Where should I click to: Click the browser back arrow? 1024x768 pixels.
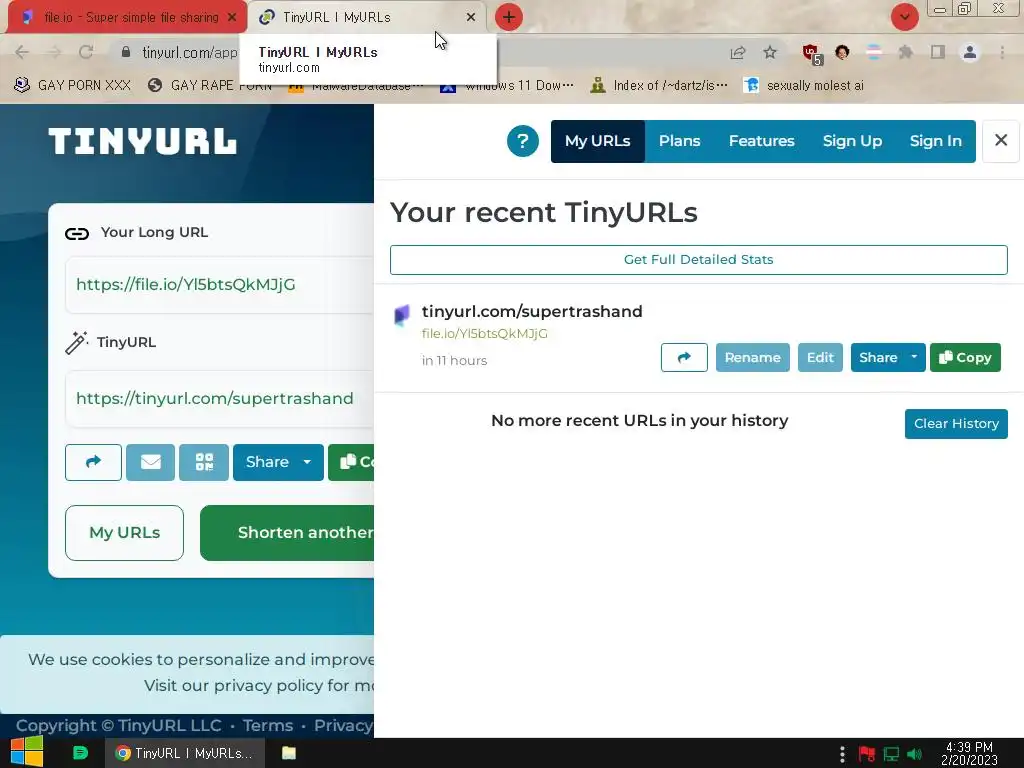22,52
